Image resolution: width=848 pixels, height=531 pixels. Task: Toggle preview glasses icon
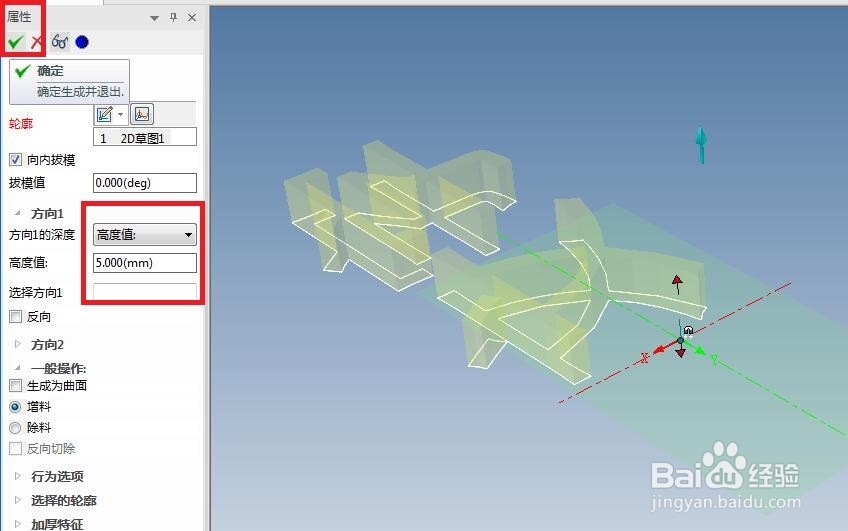pos(59,42)
